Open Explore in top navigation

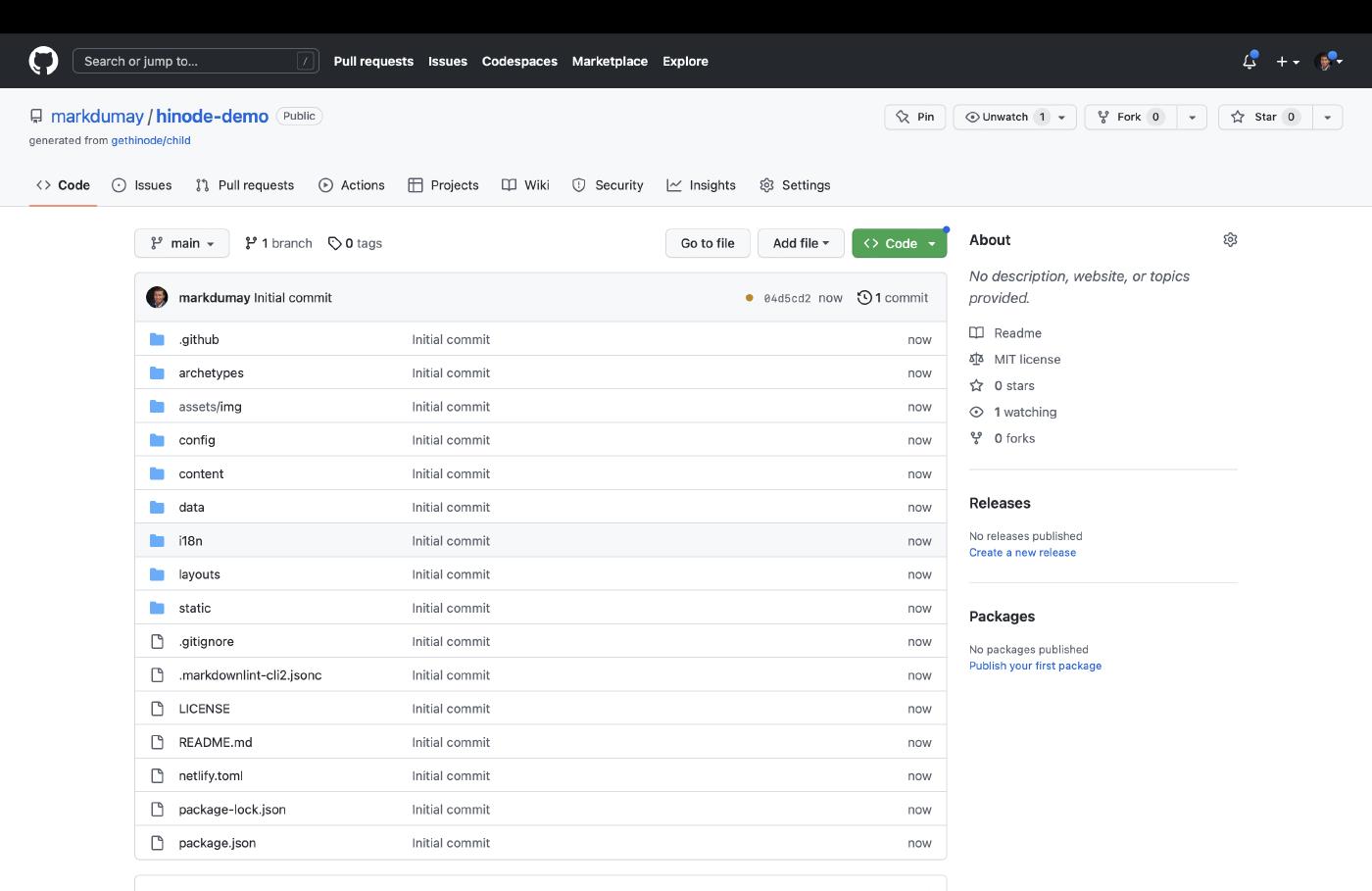pos(685,61)
